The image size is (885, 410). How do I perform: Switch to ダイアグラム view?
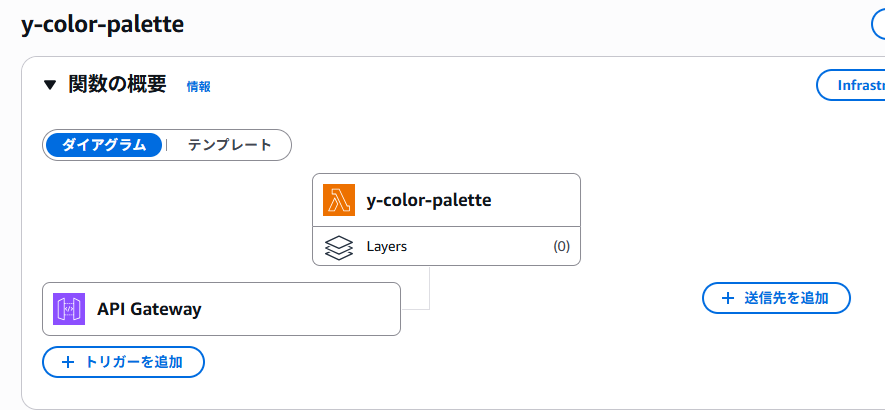click(104, 145)
